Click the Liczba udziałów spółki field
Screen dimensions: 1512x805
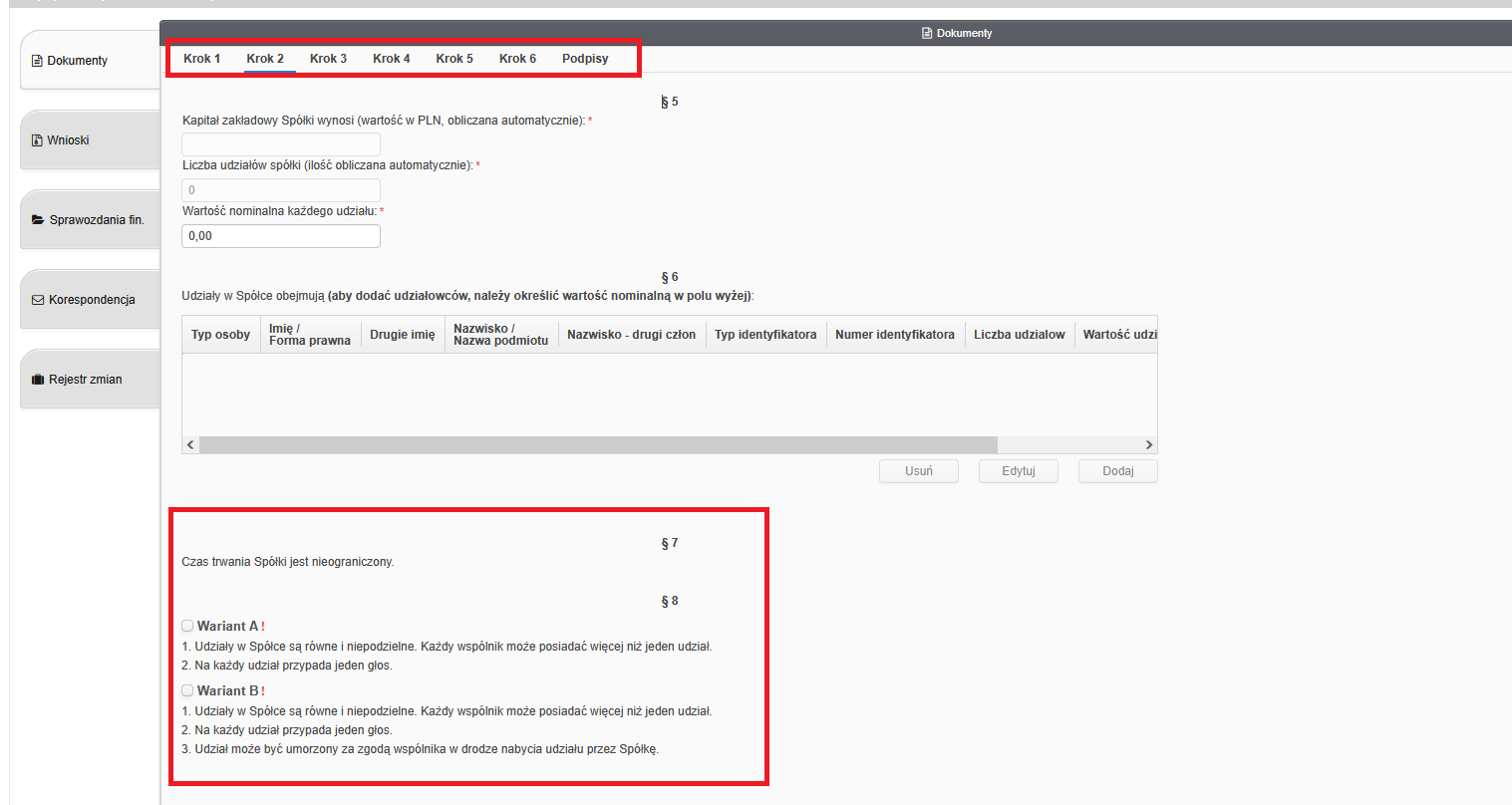point(281,190)
